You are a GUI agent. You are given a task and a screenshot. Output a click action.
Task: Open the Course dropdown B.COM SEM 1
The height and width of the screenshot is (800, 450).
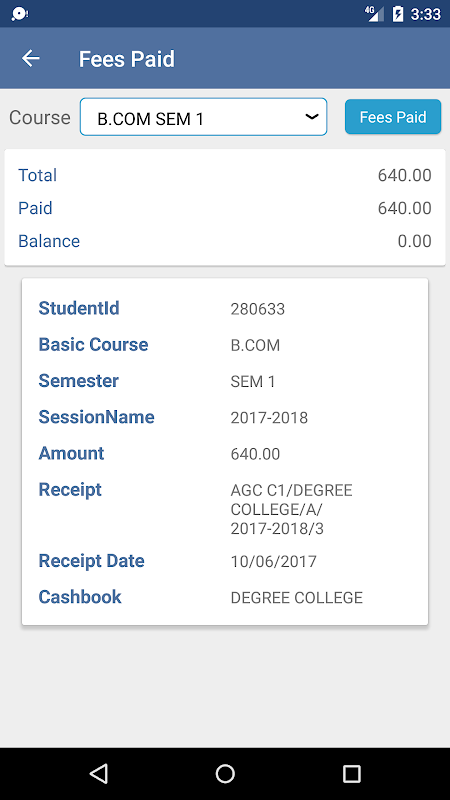click(203, 117)
